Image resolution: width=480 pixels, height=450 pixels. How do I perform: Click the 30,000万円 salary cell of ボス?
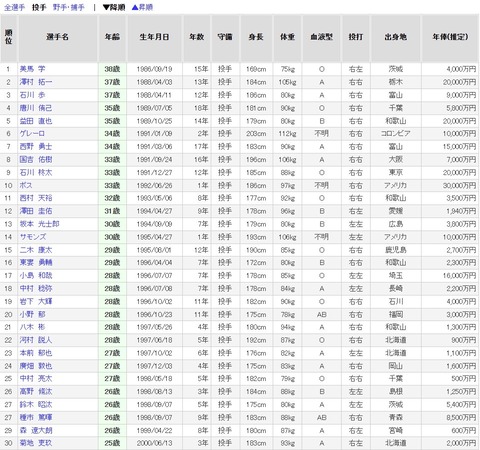[x=450, y=185]
